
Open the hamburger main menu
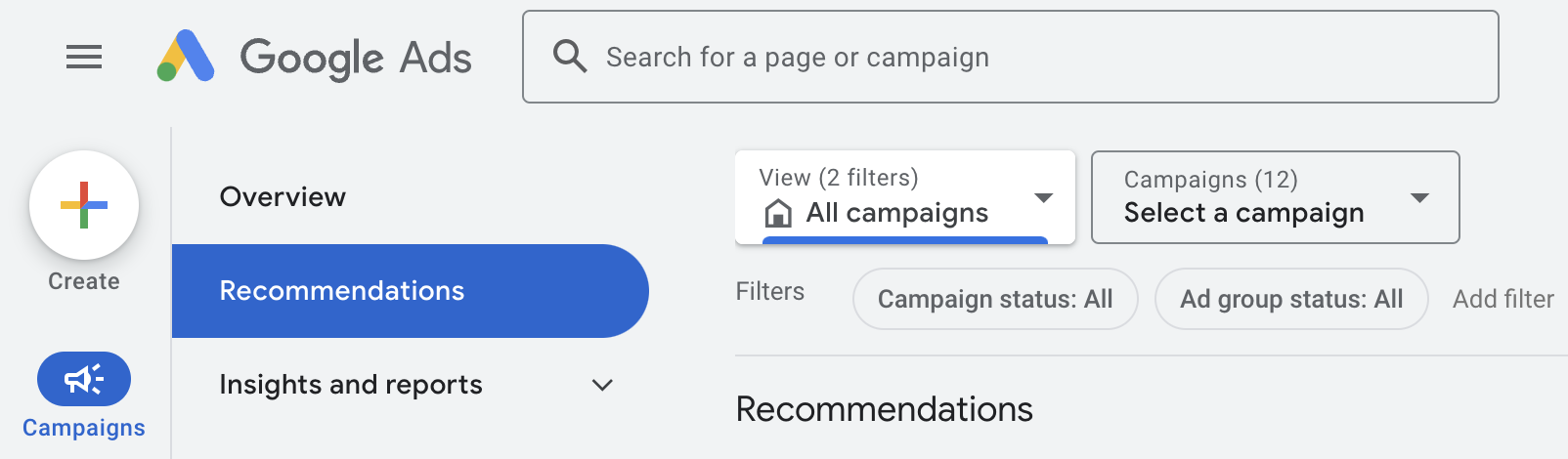pyautogui.click(x=84, y=58)
